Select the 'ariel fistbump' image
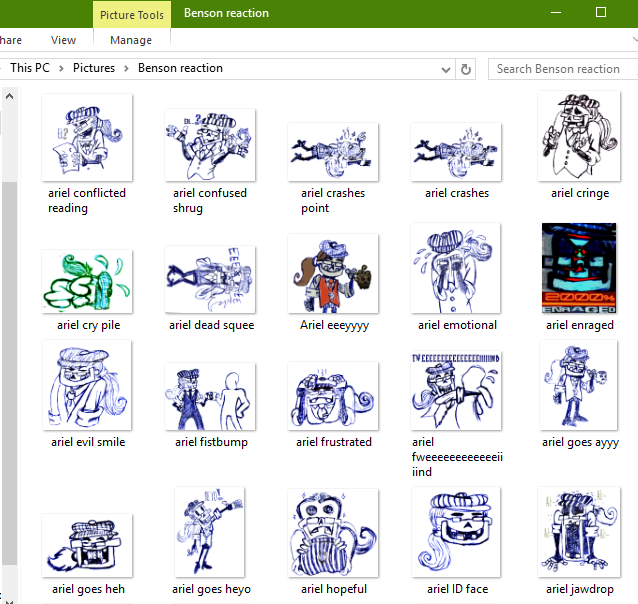This screenshot has height=604, width=638. (x=210, y=396)
